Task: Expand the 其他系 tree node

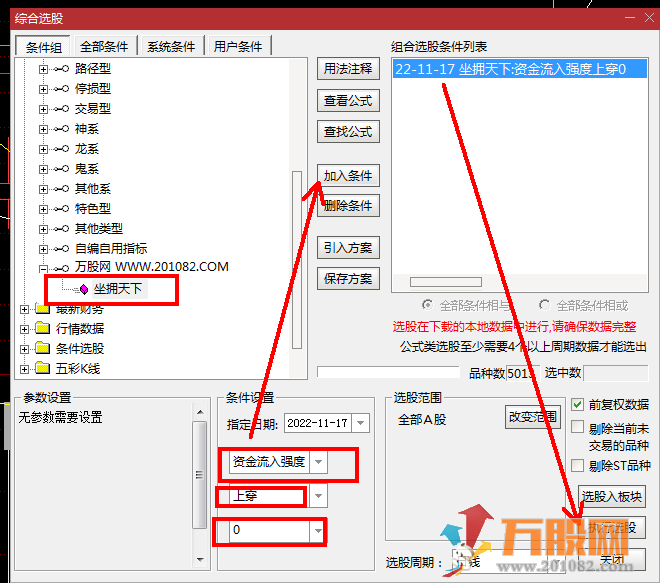Action: click(43, 189)
